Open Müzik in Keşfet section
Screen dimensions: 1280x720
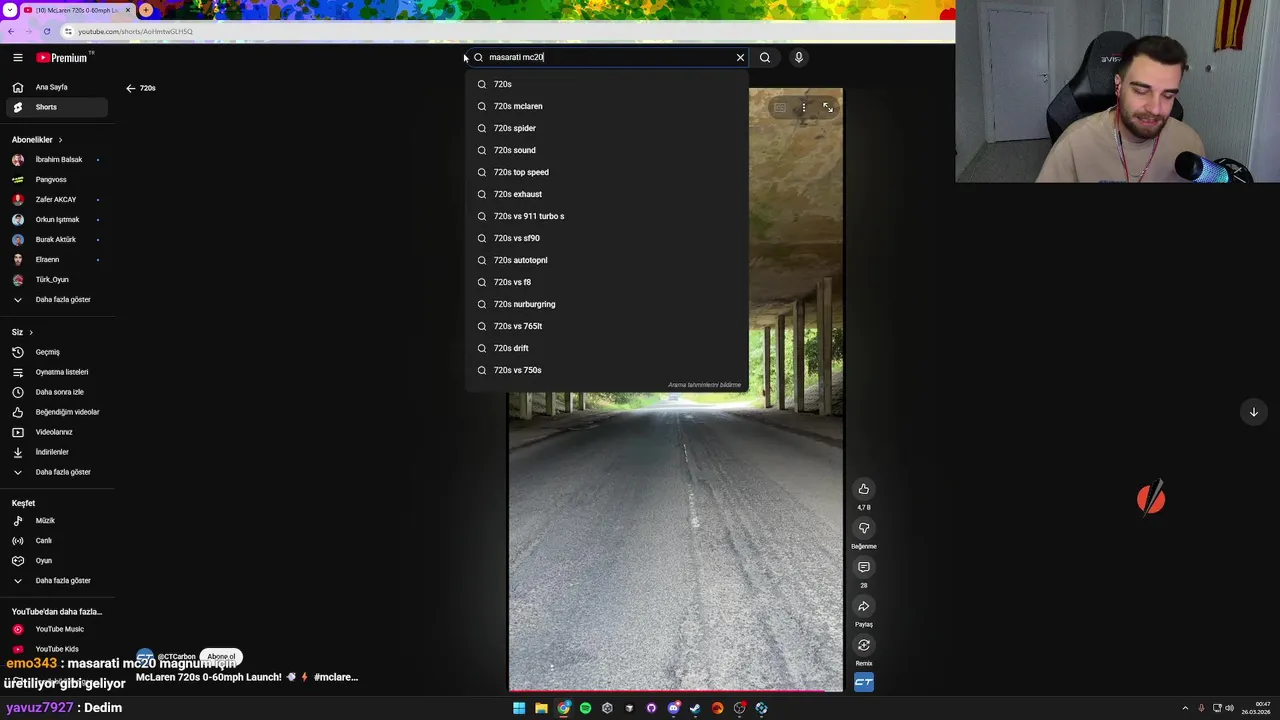(x=57, y=521)
